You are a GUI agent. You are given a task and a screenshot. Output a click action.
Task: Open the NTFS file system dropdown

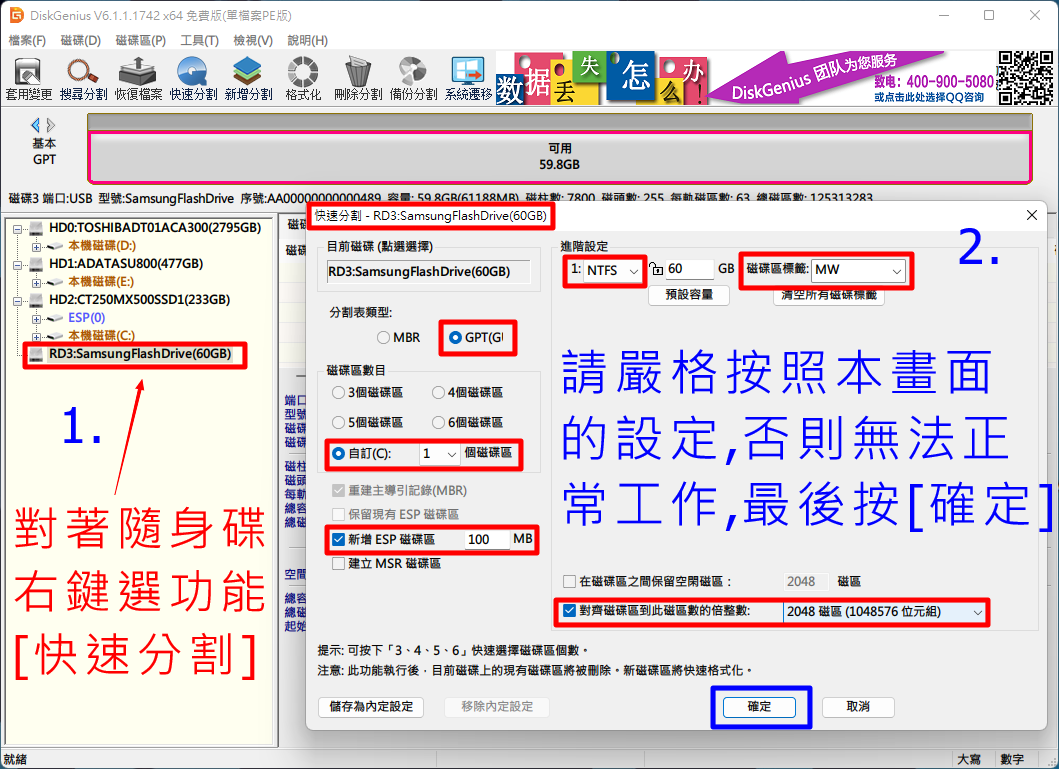pos(613,270)
